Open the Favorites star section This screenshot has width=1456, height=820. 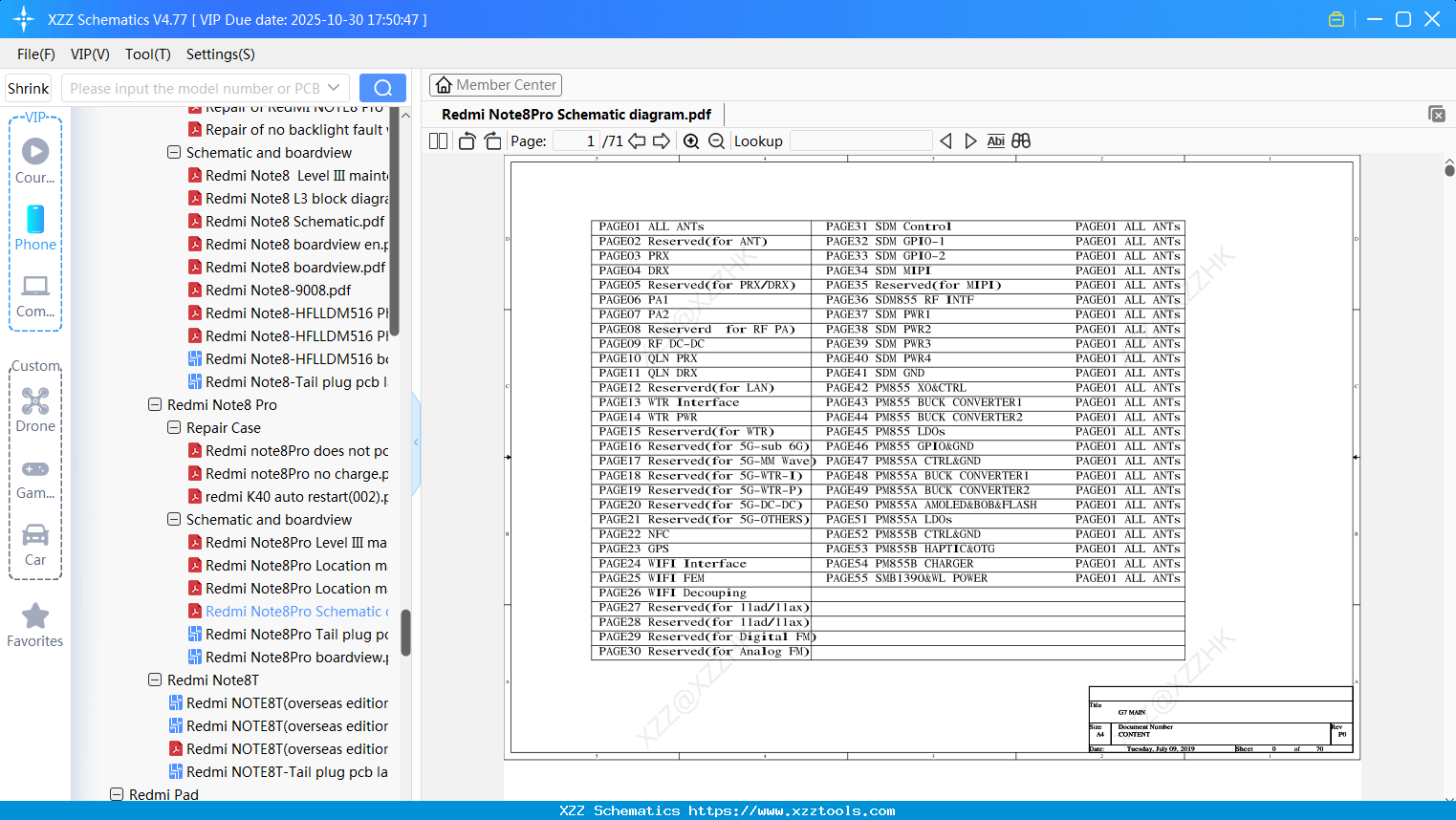click(35, 626)
